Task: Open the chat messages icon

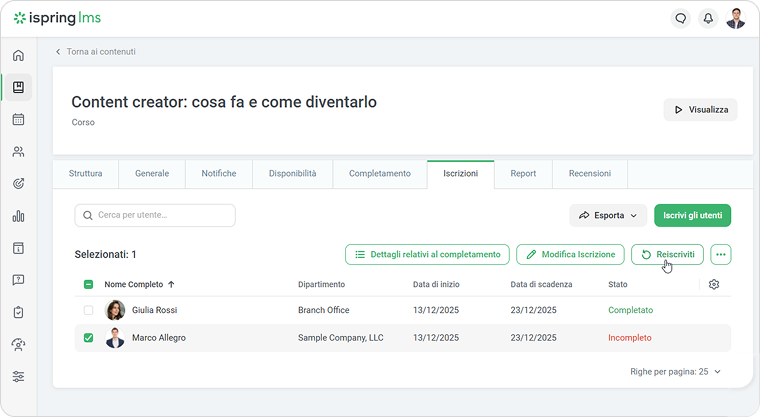Action: [x=681, y=18]
